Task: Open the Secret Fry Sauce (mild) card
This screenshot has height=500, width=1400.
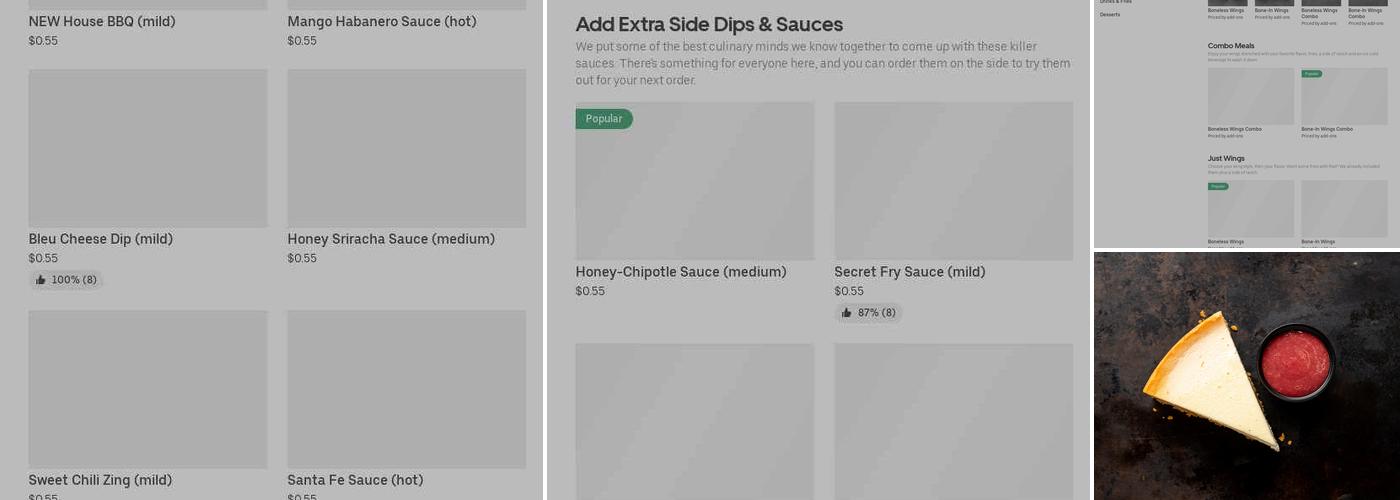Action: [953, 181]
